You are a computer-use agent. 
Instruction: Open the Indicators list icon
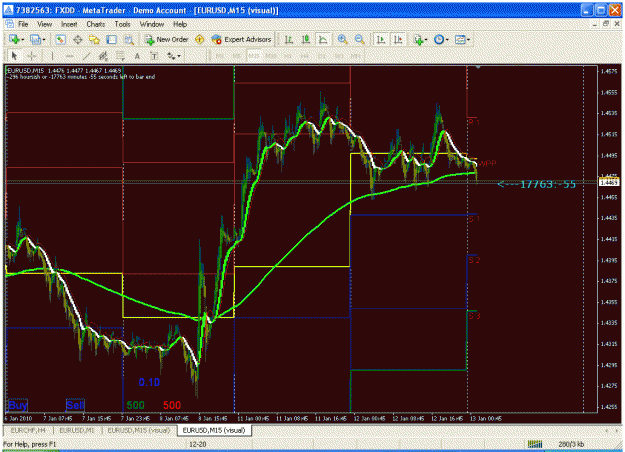418,39
